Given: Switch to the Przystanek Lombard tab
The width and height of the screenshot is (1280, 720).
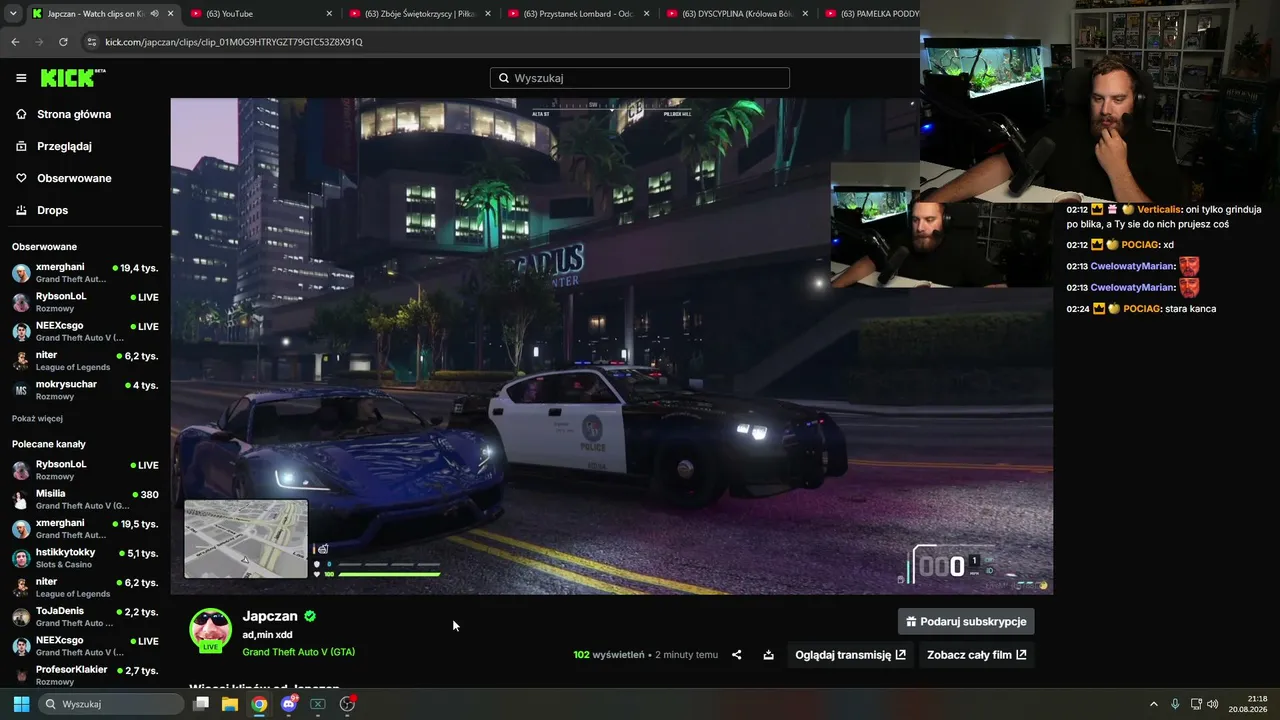Looking at the screenshot, I should point(579,14).
